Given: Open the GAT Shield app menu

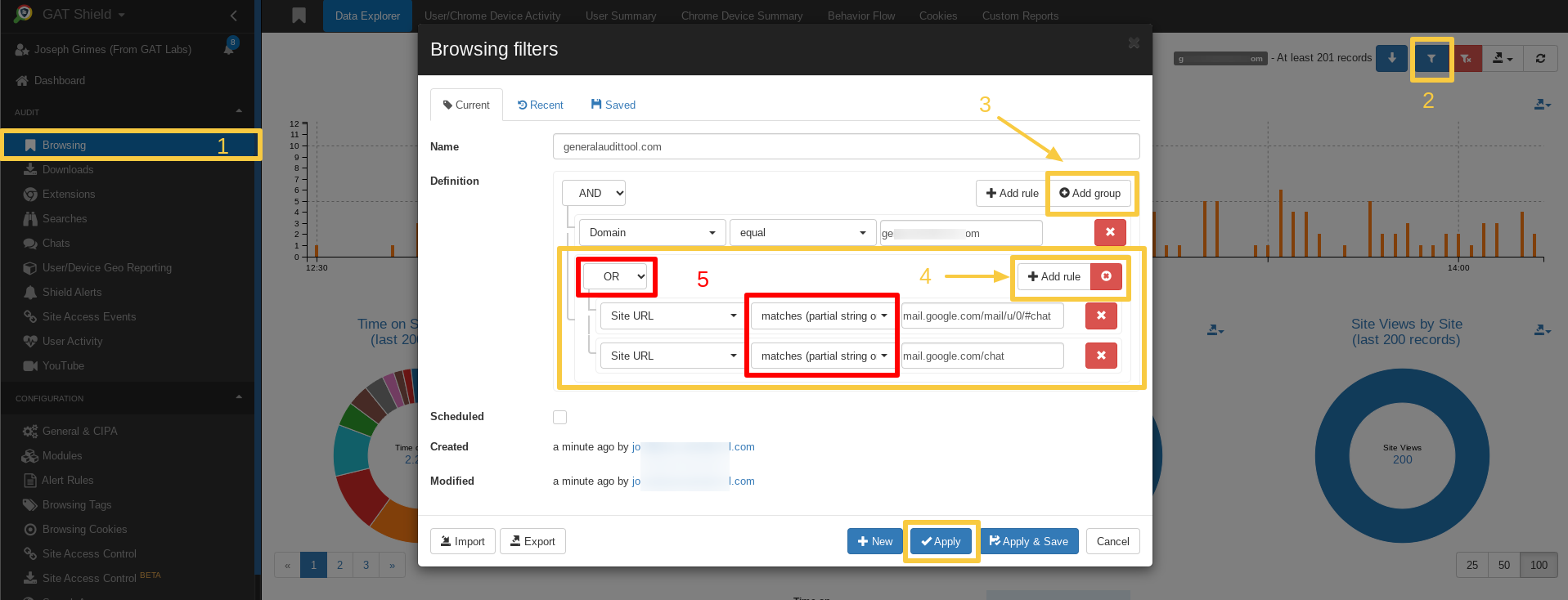Looking at the screenshot, I should 83,14.
